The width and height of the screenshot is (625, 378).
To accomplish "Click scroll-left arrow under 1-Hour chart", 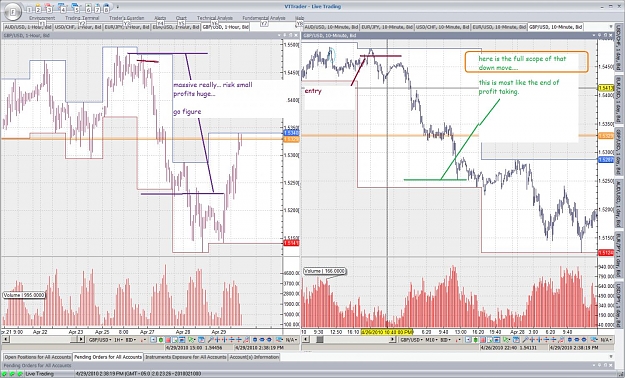I will coord(6,339).
